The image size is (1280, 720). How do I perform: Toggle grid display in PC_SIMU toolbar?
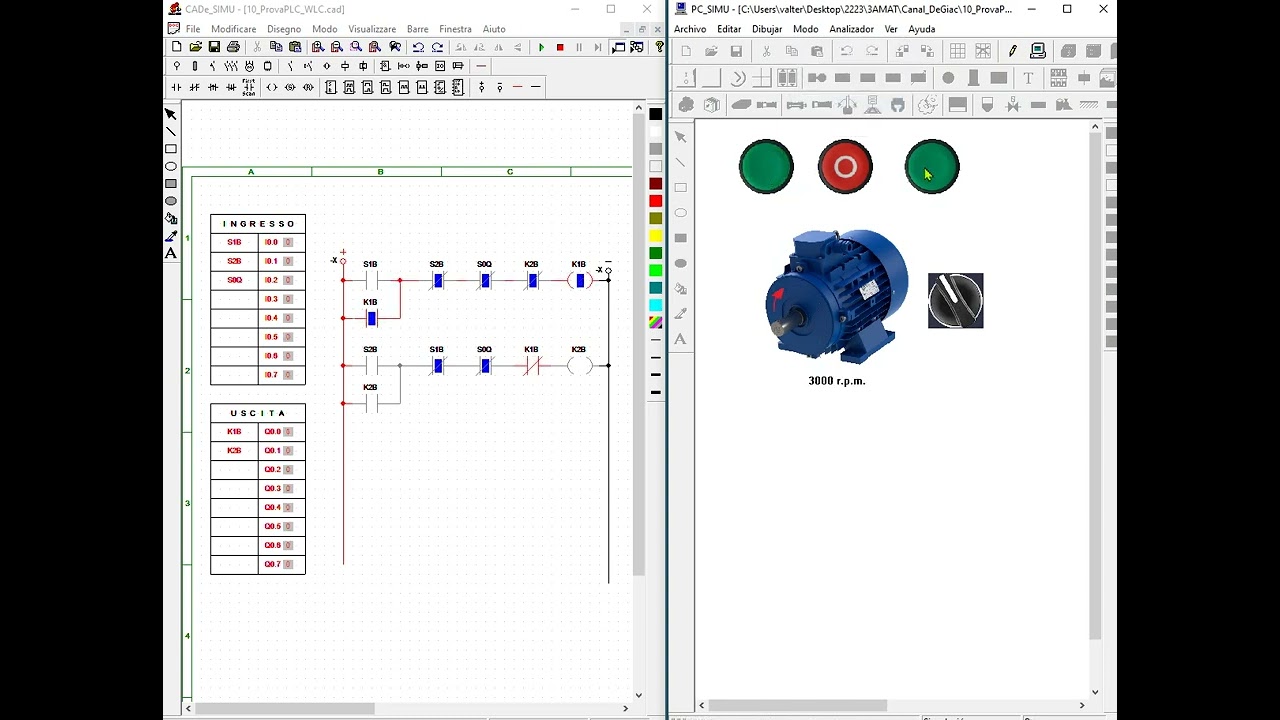pyautogui.click(x=958, y=51)
